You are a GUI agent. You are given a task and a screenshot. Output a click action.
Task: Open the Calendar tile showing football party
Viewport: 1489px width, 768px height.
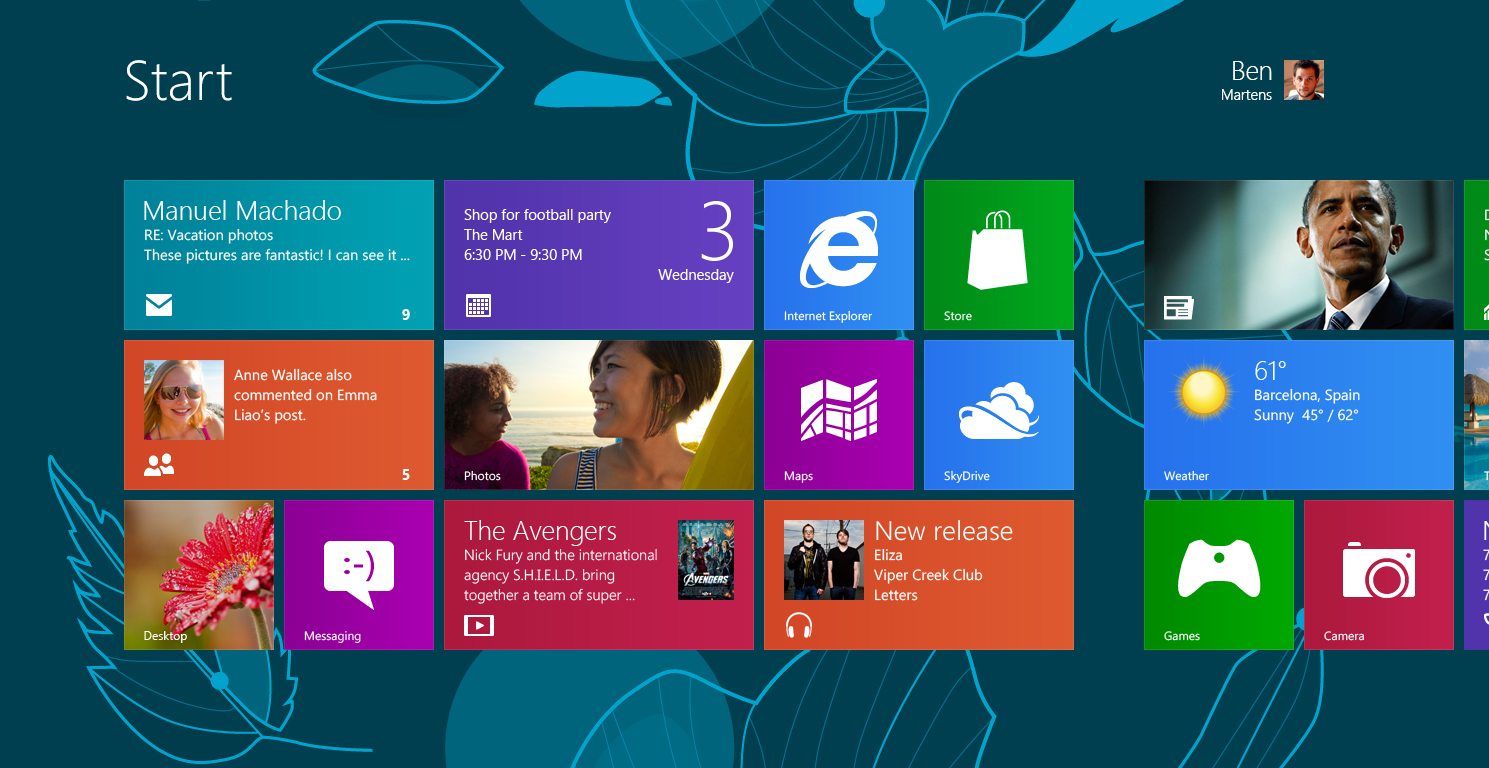coord(598,254)
